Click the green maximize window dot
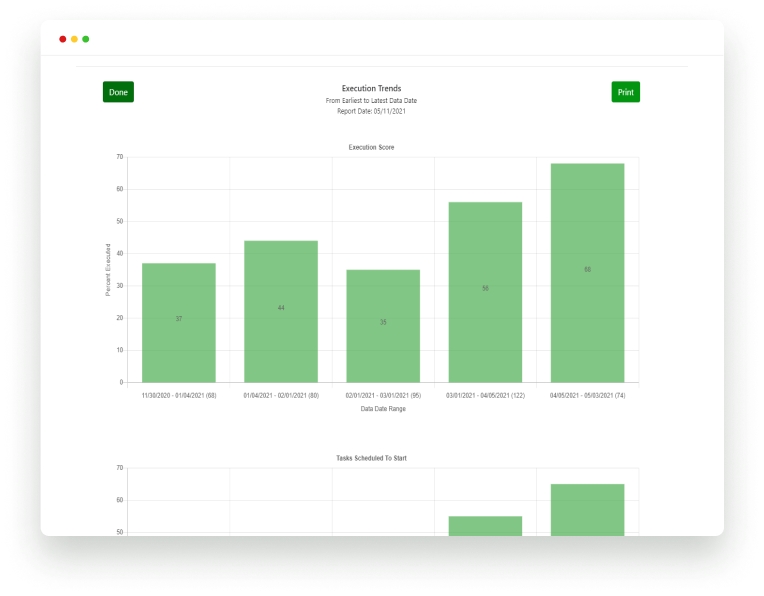 point(86,39)
